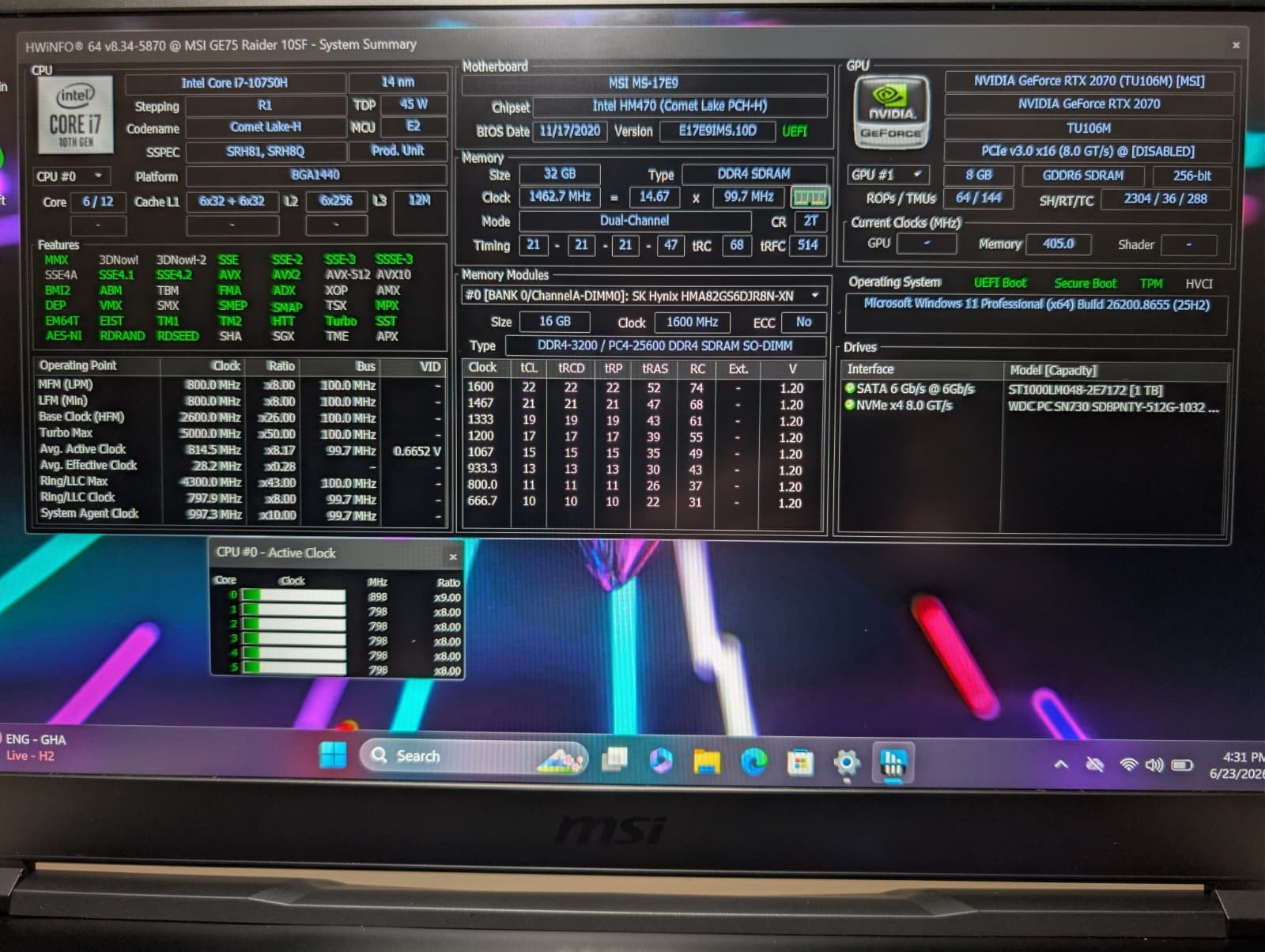Click the Base Clock (HFM) row
Screen dimensions: 1265x952
240,417
